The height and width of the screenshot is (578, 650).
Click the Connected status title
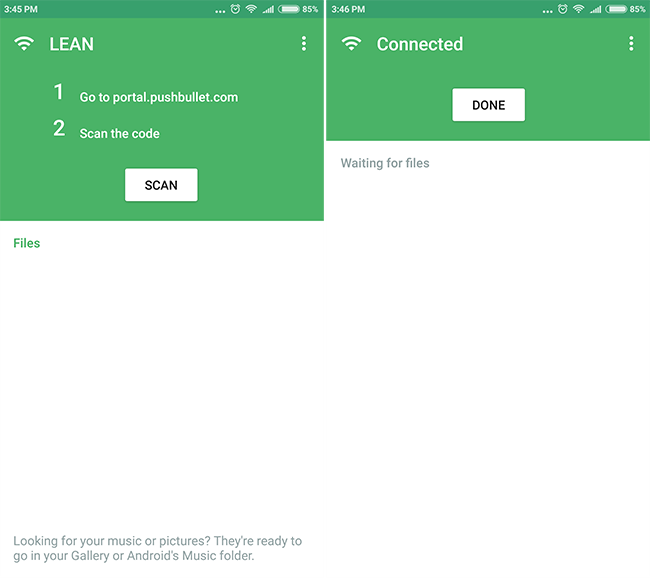[420, 44]
